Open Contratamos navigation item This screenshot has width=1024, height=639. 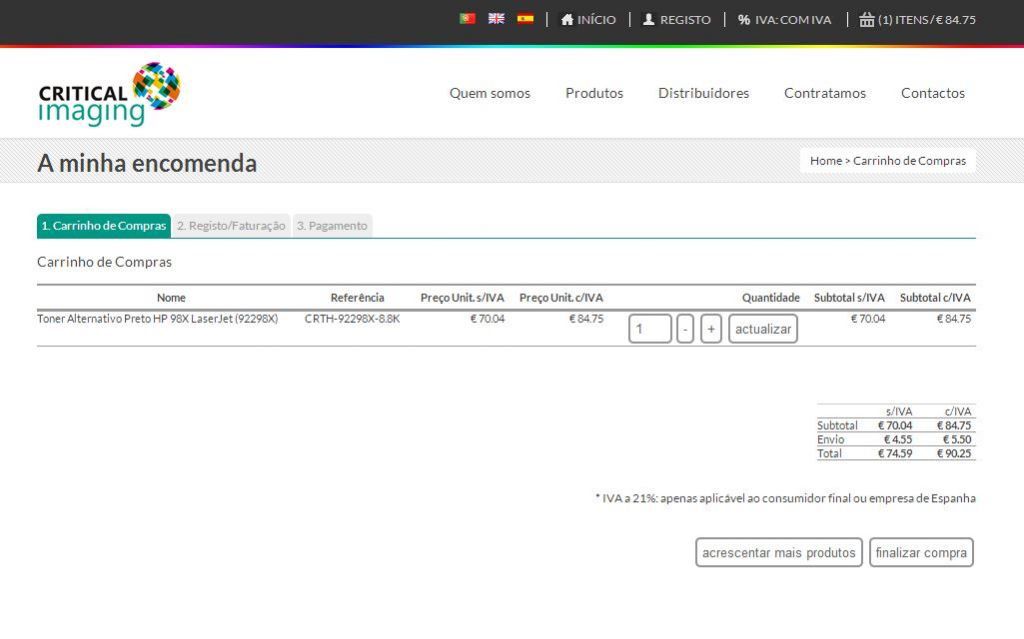coord(825,93)
